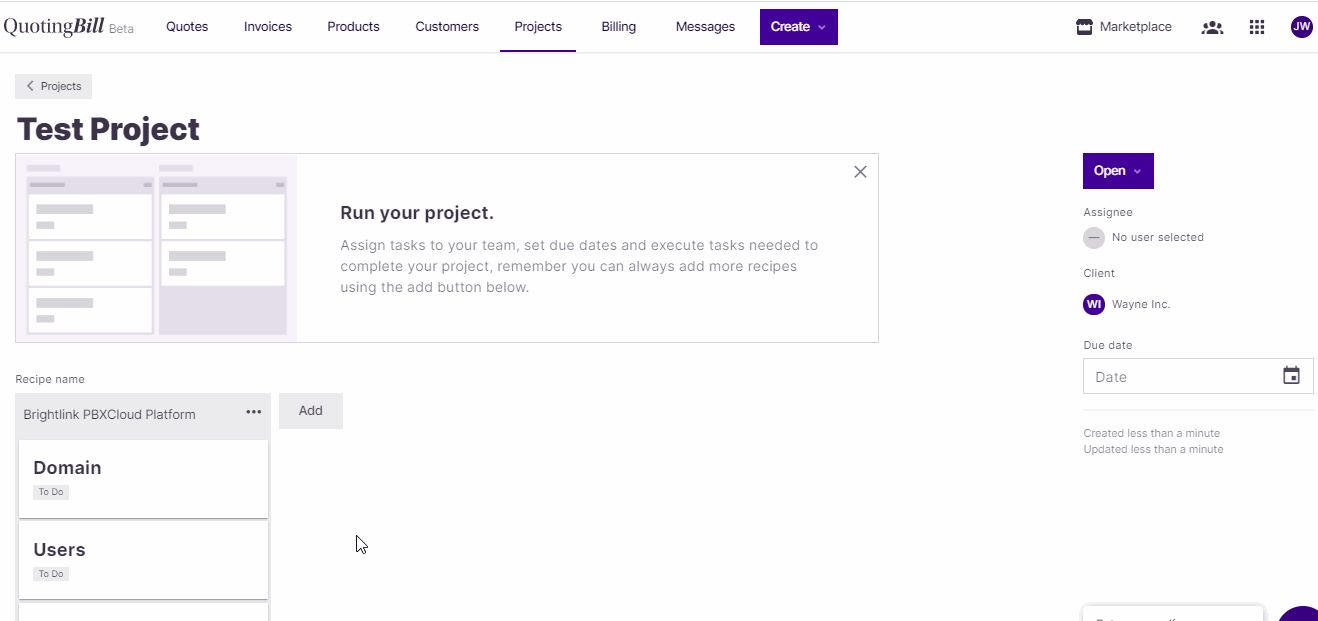This screenshot has height=621, width=1318.
Task: Expand the Create dropdown button
Action: coord(799,27)
